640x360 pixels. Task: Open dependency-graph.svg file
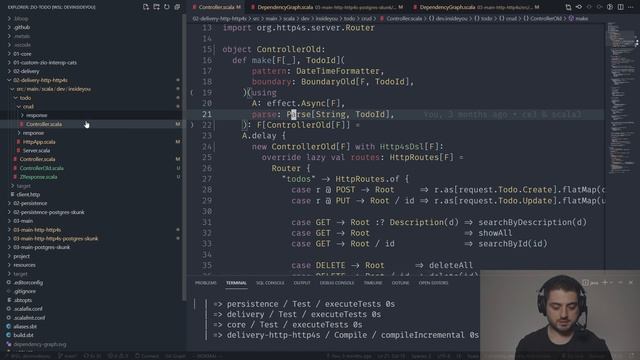pyautogui.click(x=40, y=344)
